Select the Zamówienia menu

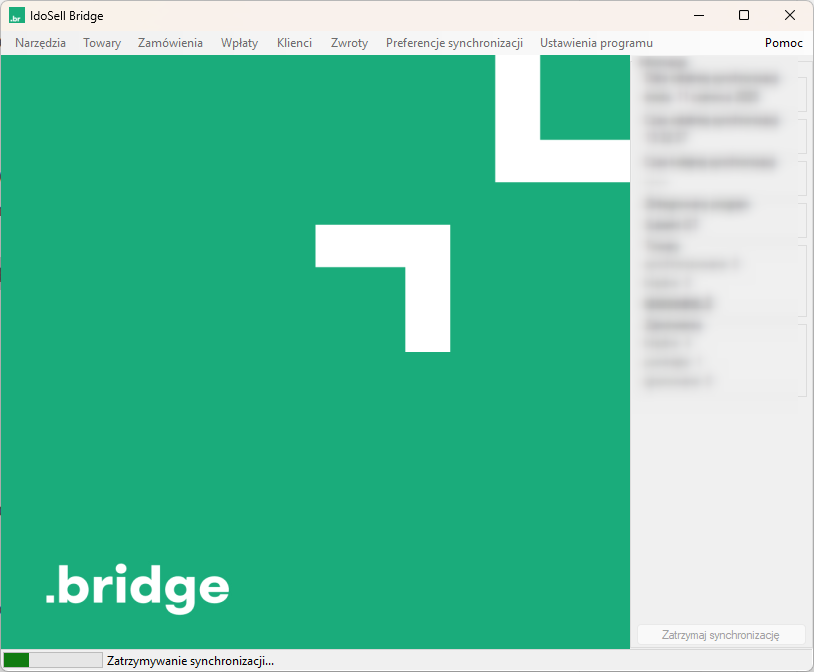click(x=170, y=43)
